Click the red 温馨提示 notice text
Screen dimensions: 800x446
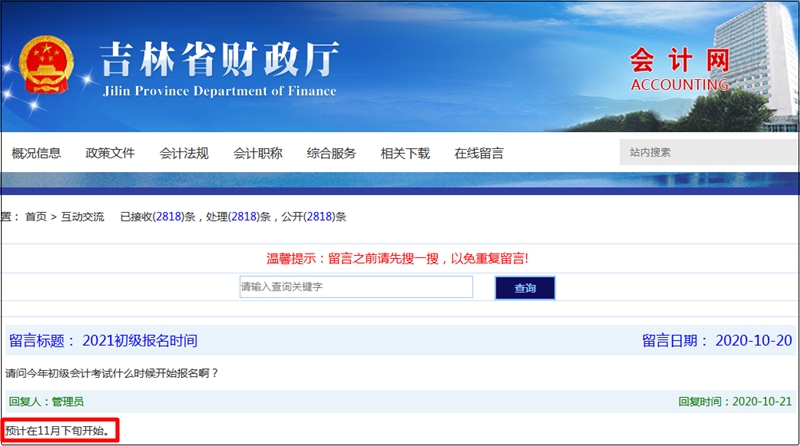(397, 259)
